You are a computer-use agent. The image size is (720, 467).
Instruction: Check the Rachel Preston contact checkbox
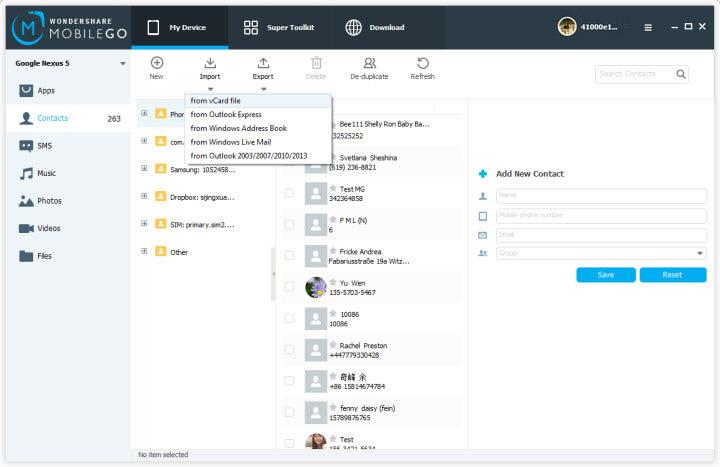click(289, 349)
